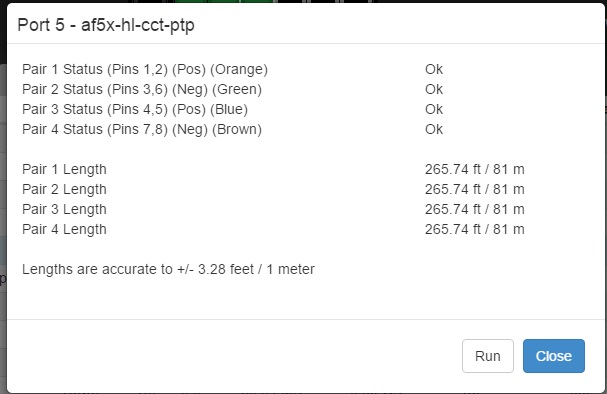This screenshot has width=607, height=394.
Task: Click the 265.74 ft value for Pair 3 Length
Action: 475,209
